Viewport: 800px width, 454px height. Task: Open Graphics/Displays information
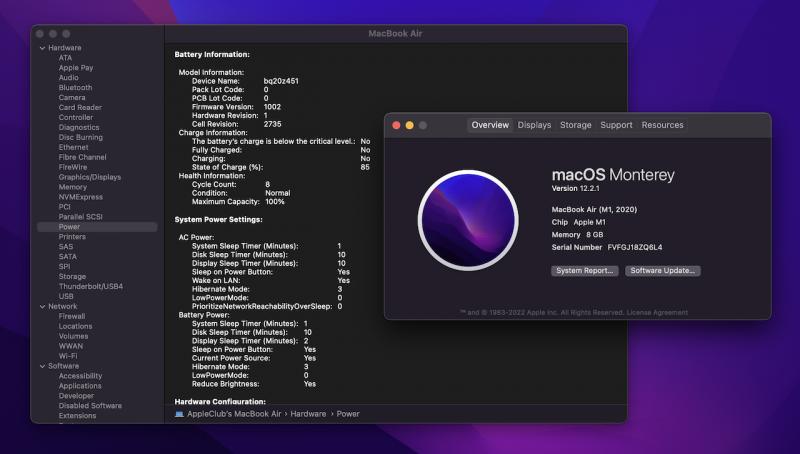point(90,177)
